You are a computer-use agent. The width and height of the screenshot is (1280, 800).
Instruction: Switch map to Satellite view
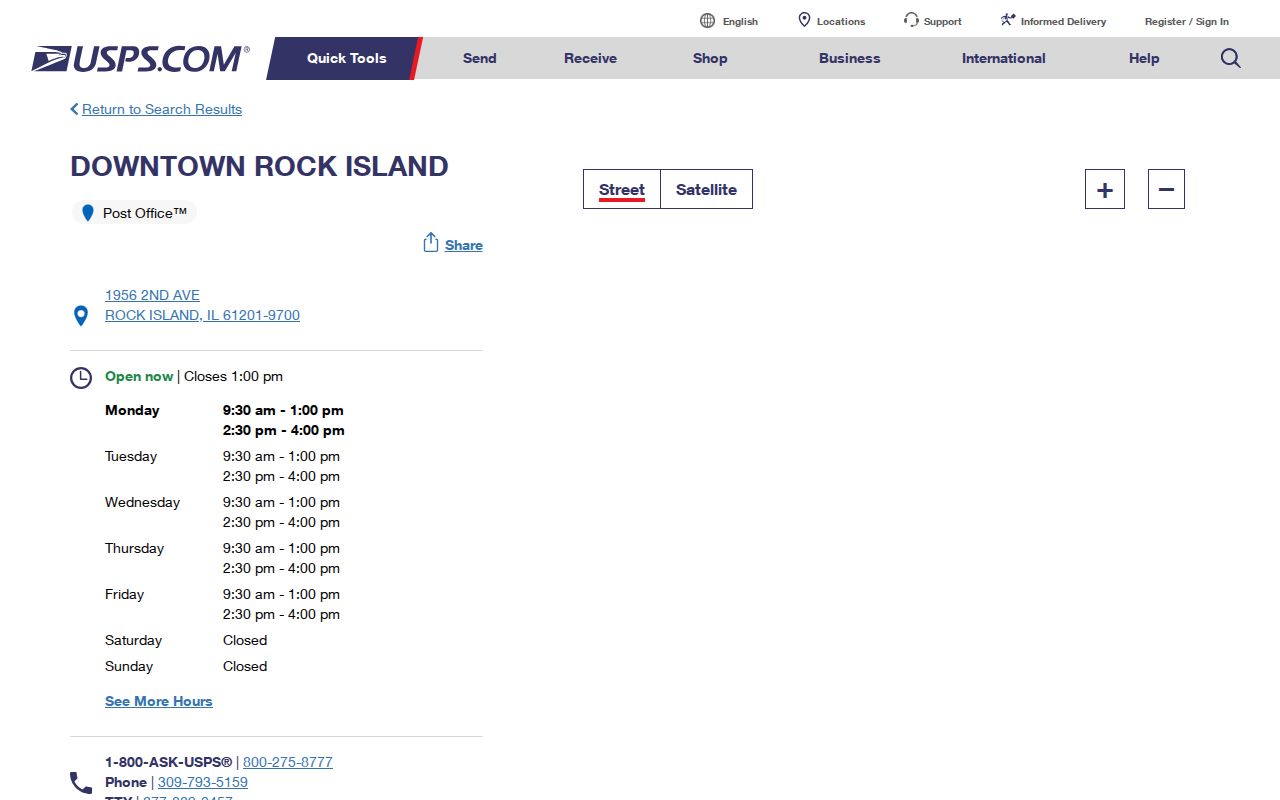pyautogui.click(x=706, y=189)
